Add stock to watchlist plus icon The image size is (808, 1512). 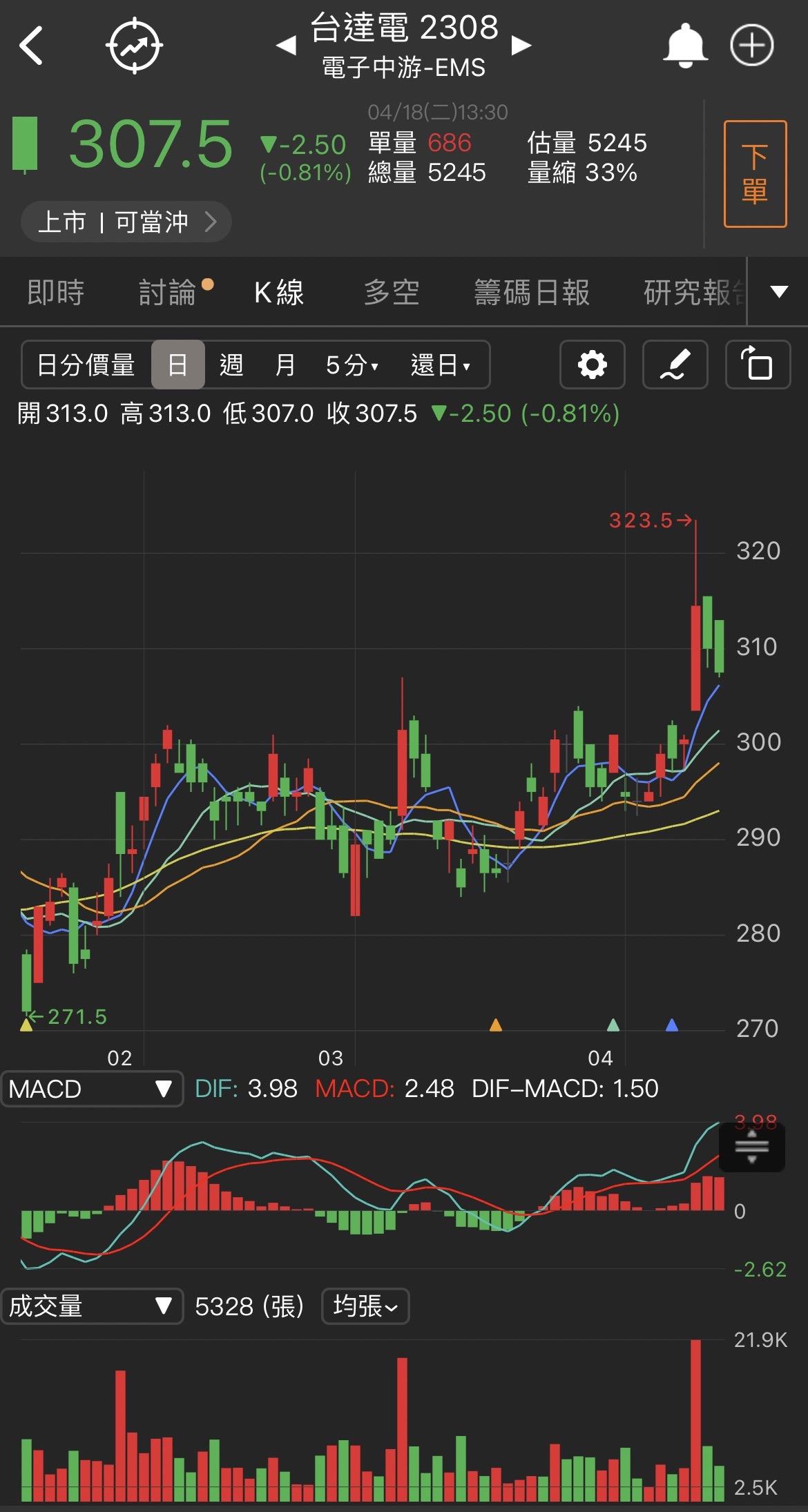(751, 46)
